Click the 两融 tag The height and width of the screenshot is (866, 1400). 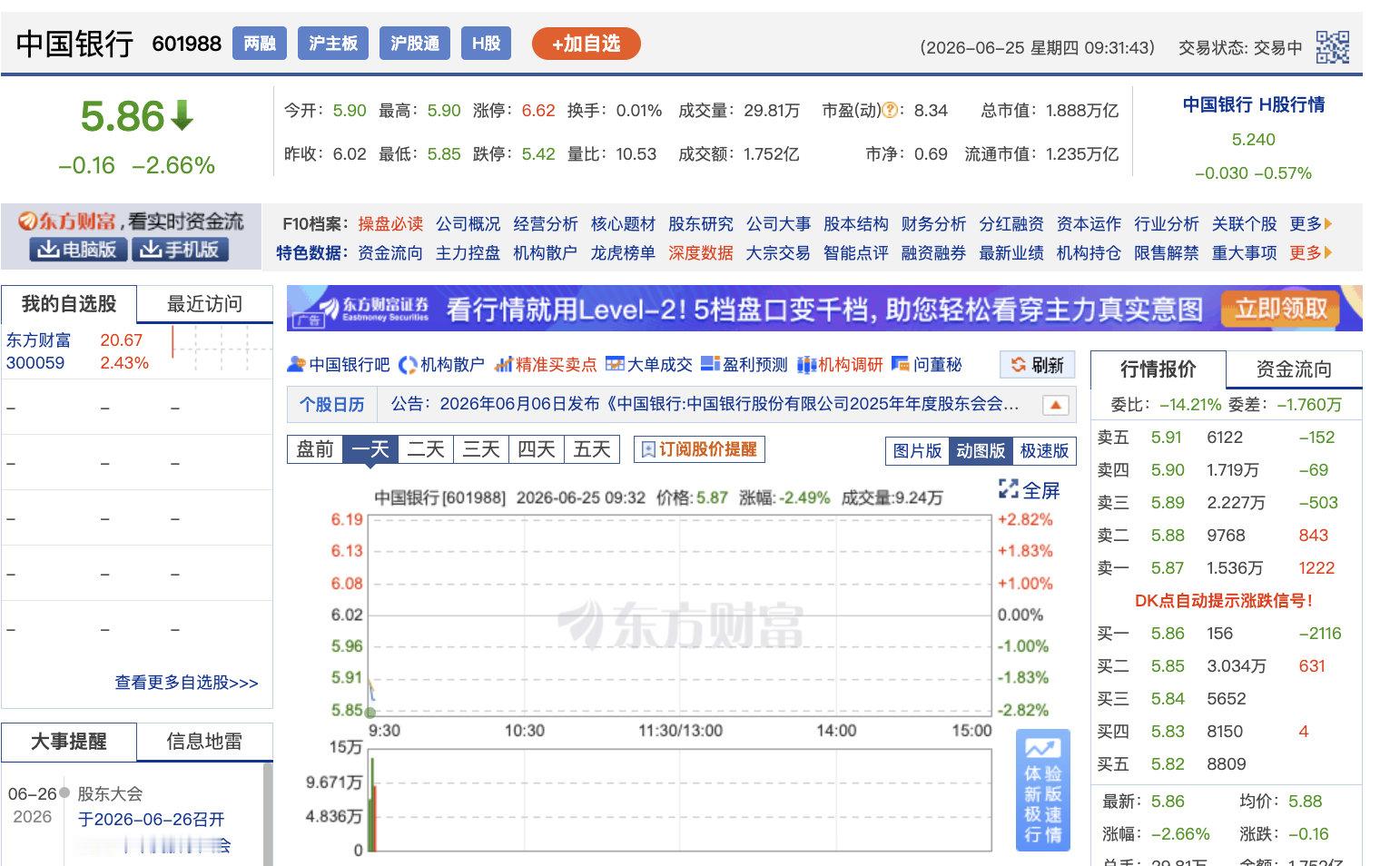[x=260, y=44]
